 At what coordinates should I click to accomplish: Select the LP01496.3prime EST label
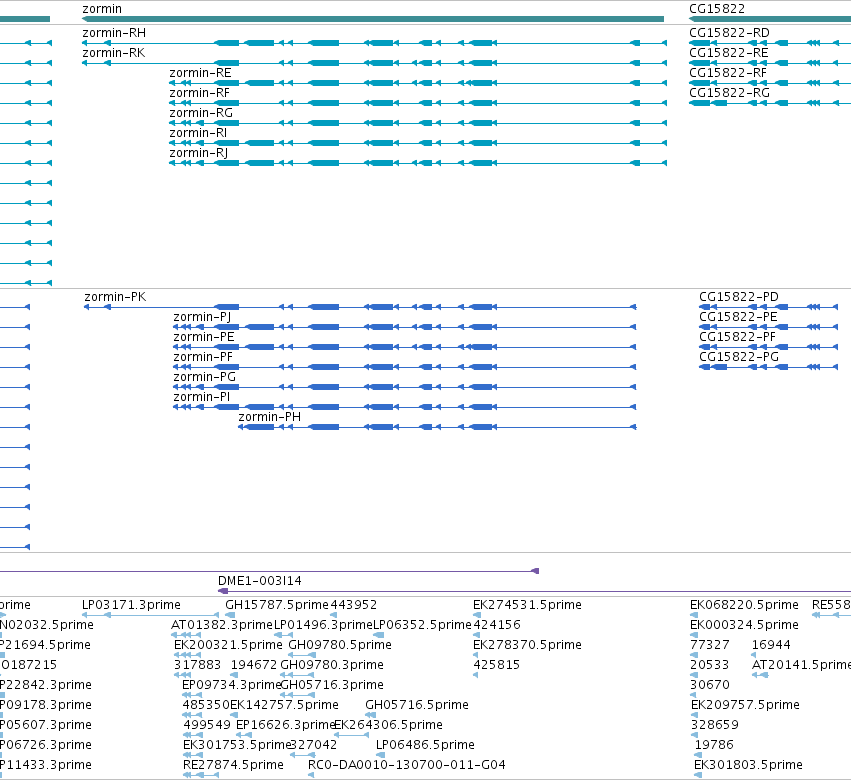[x=323, y=625]
